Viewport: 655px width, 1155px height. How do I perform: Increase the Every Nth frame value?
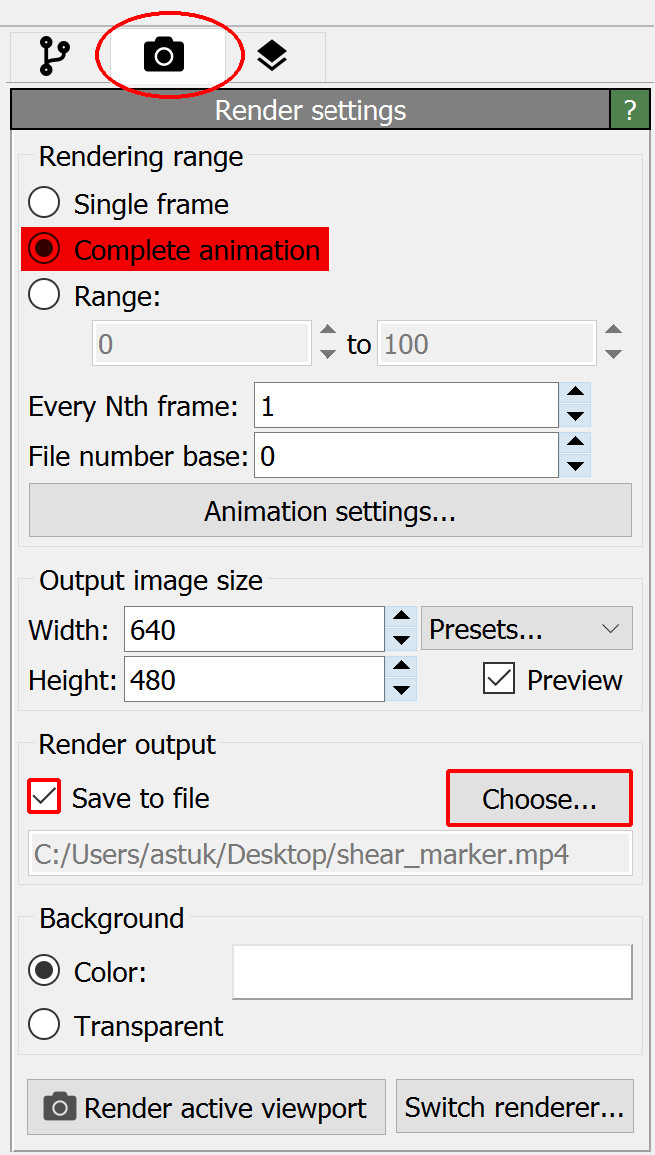tap(575, 395)
